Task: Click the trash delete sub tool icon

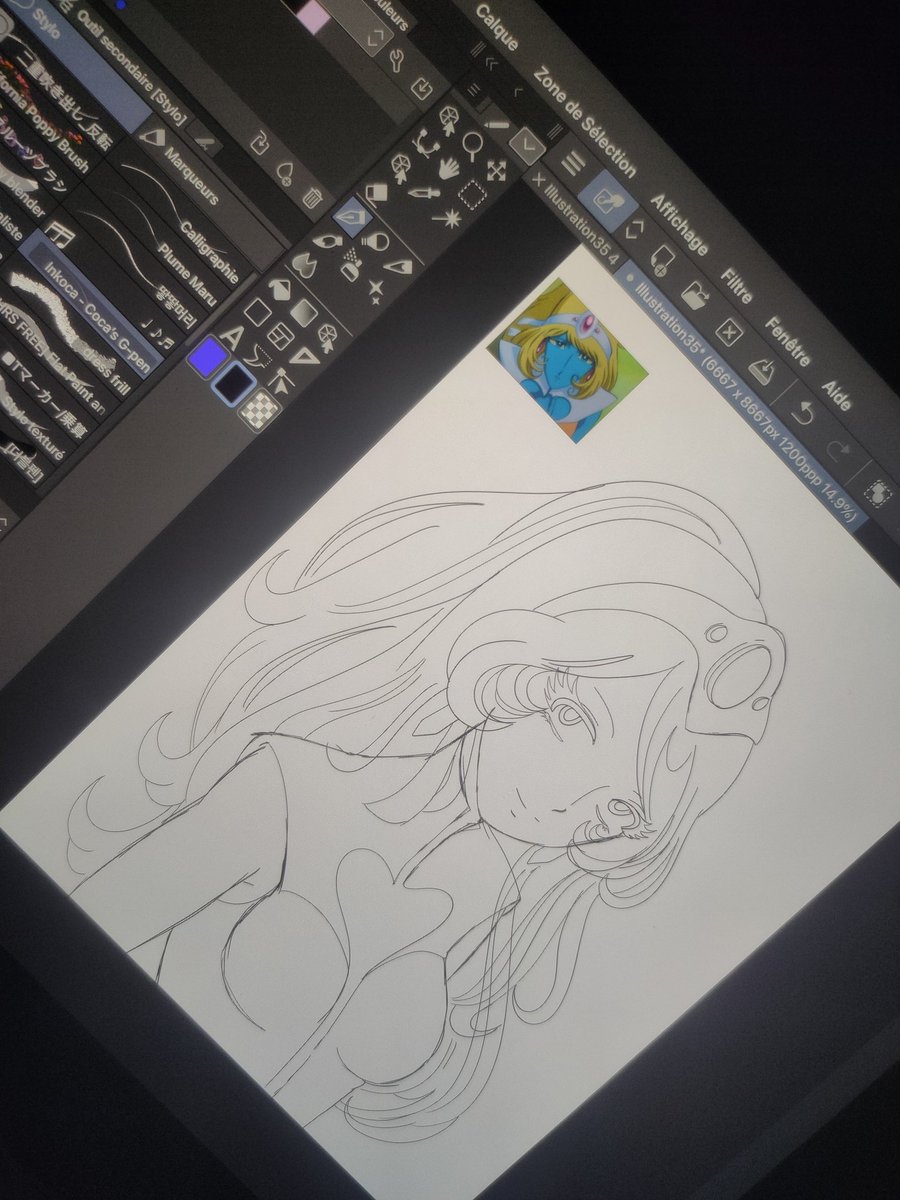Action: [311, 197]
